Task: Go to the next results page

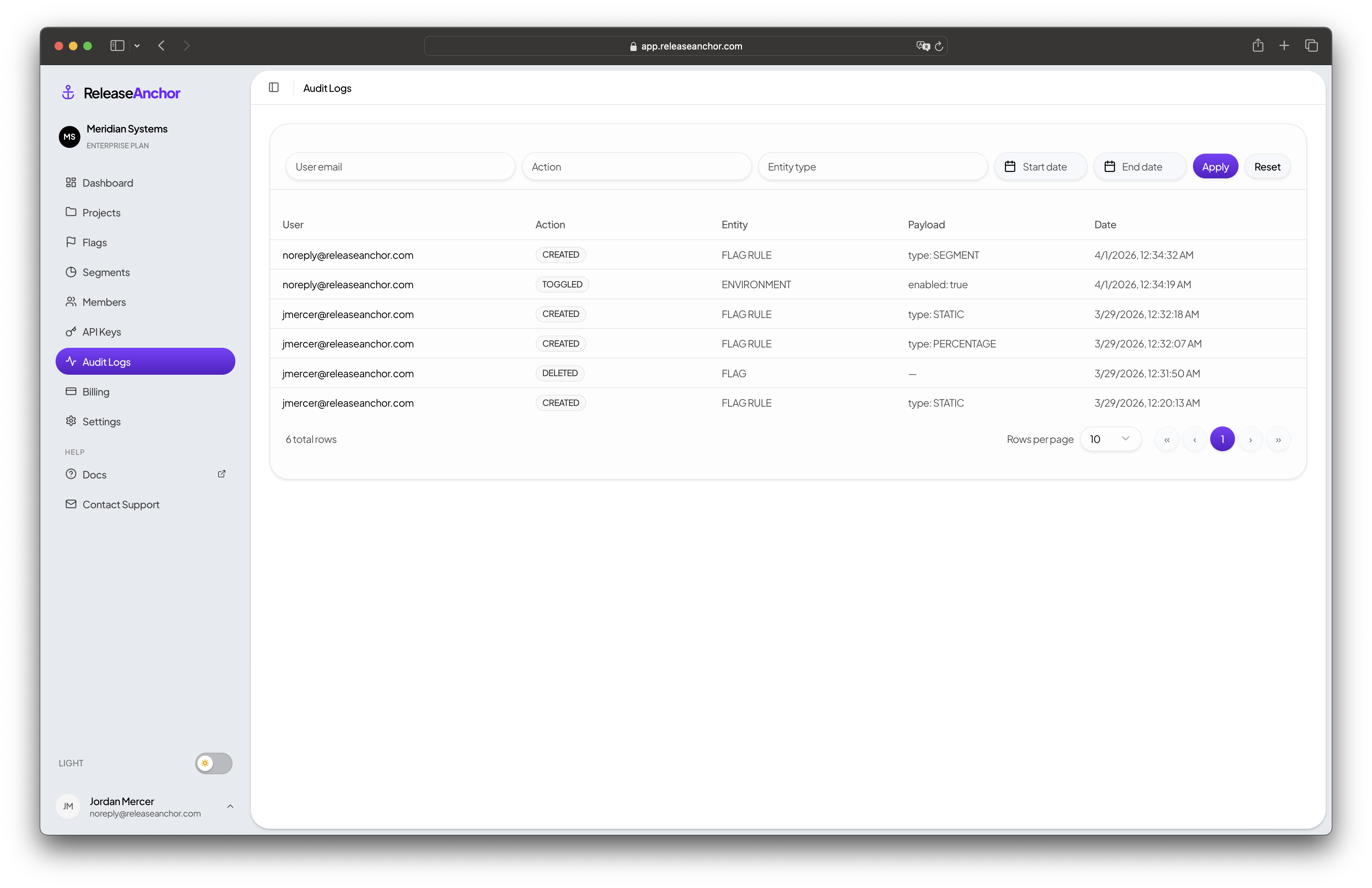Action: coord(1250,439)
